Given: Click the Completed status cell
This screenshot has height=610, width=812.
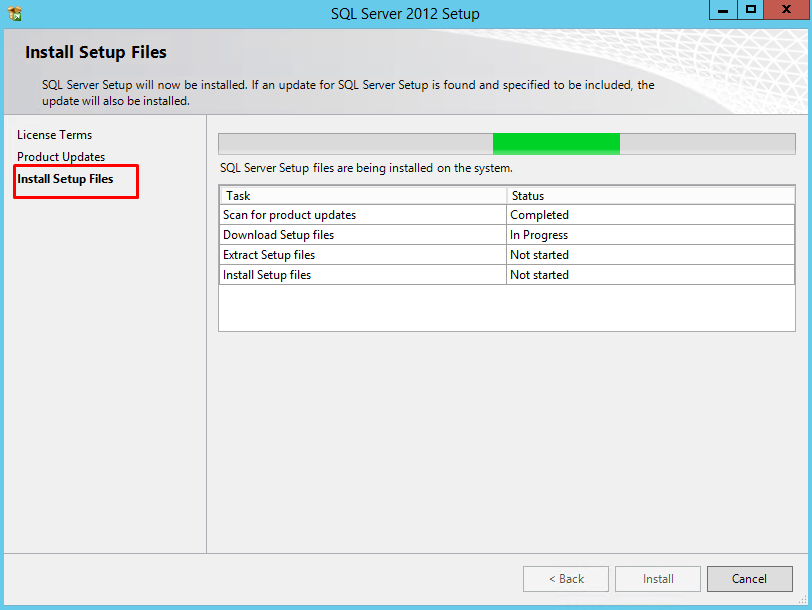Looking at the screenshot, I should tap(539, 215).
